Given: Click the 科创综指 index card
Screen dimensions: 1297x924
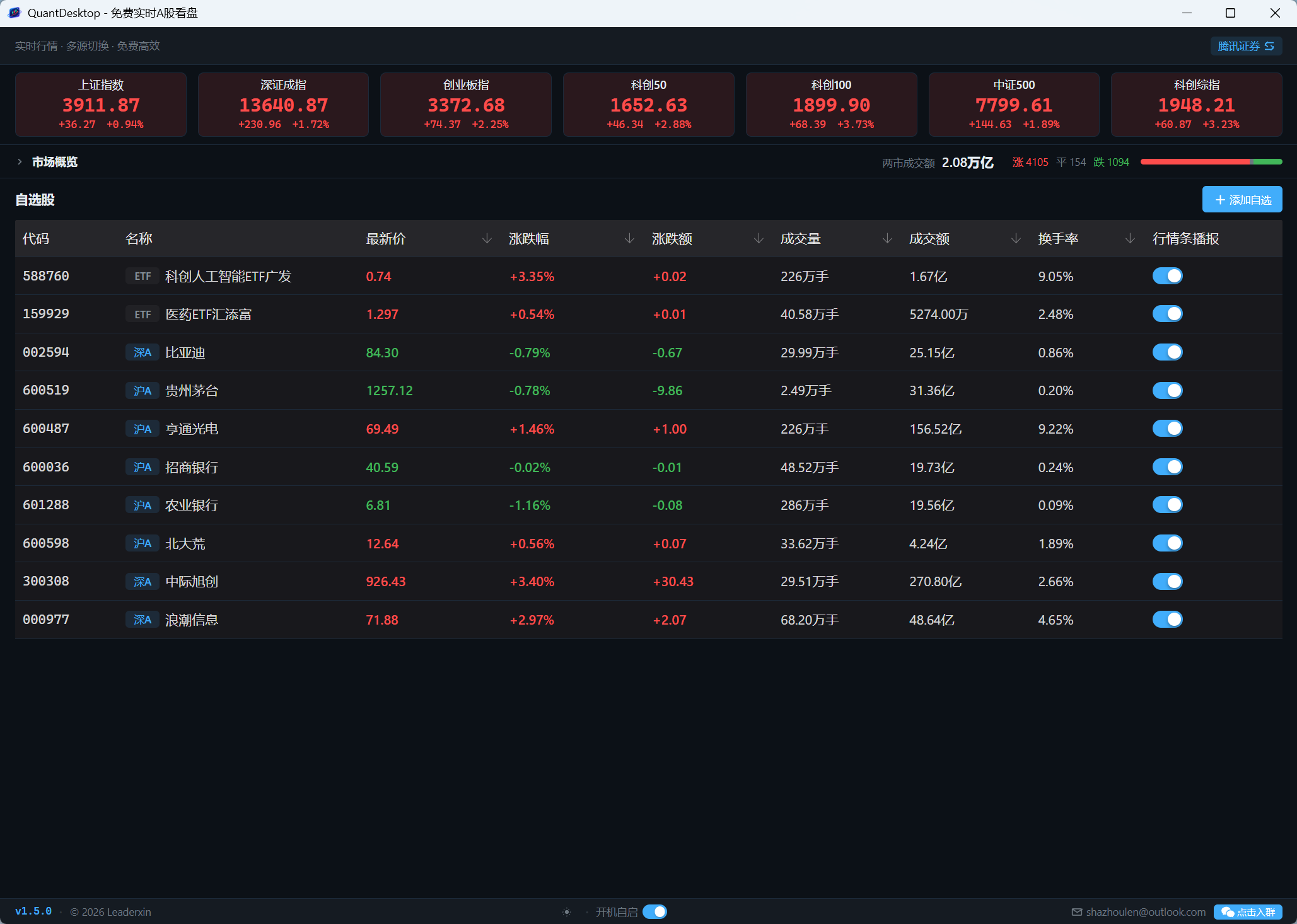Looking at the screenshot, I should tap(1197, 105).
